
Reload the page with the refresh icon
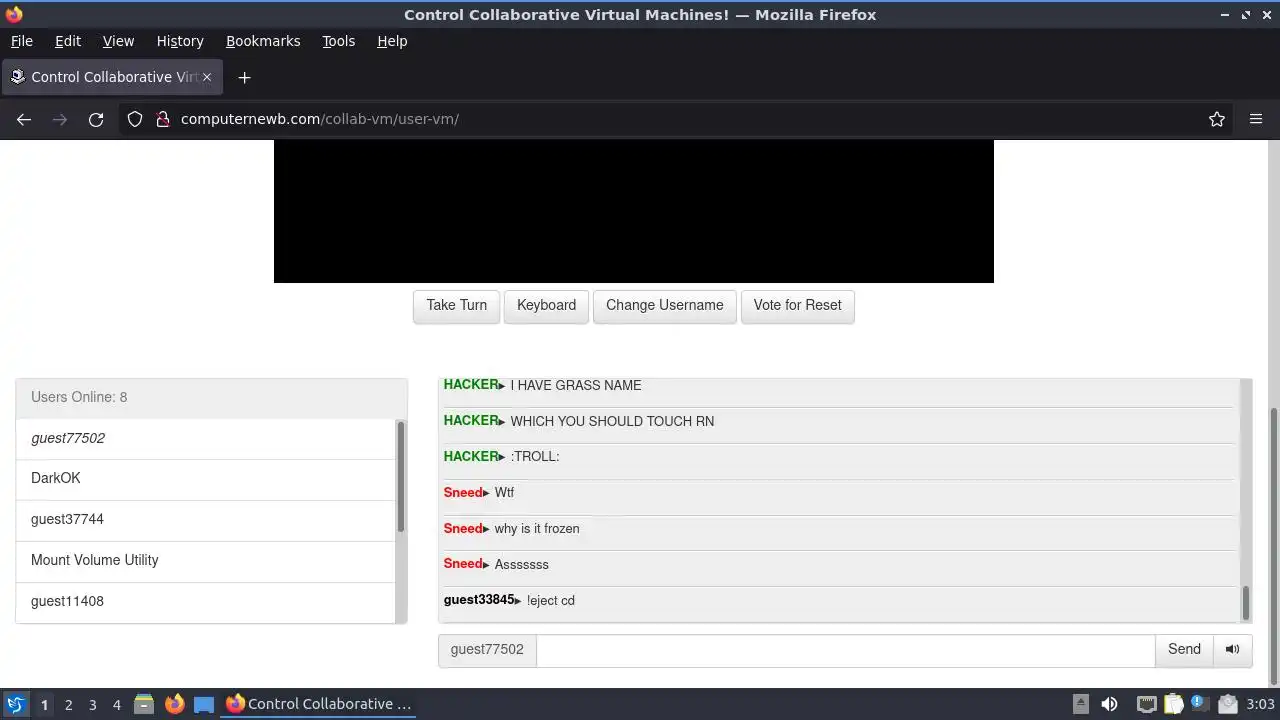[x=96, y=119]
